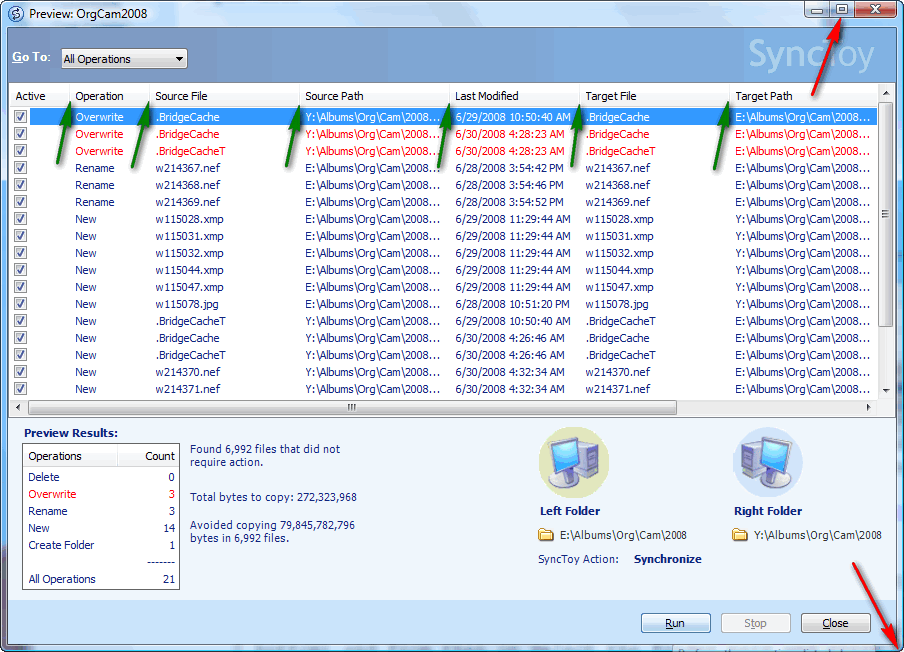The width and height of the screenshot is (904, 652).
Task: Click the 6/28/2008 10:51:20 PM date cell
Action: coord(513,304)
